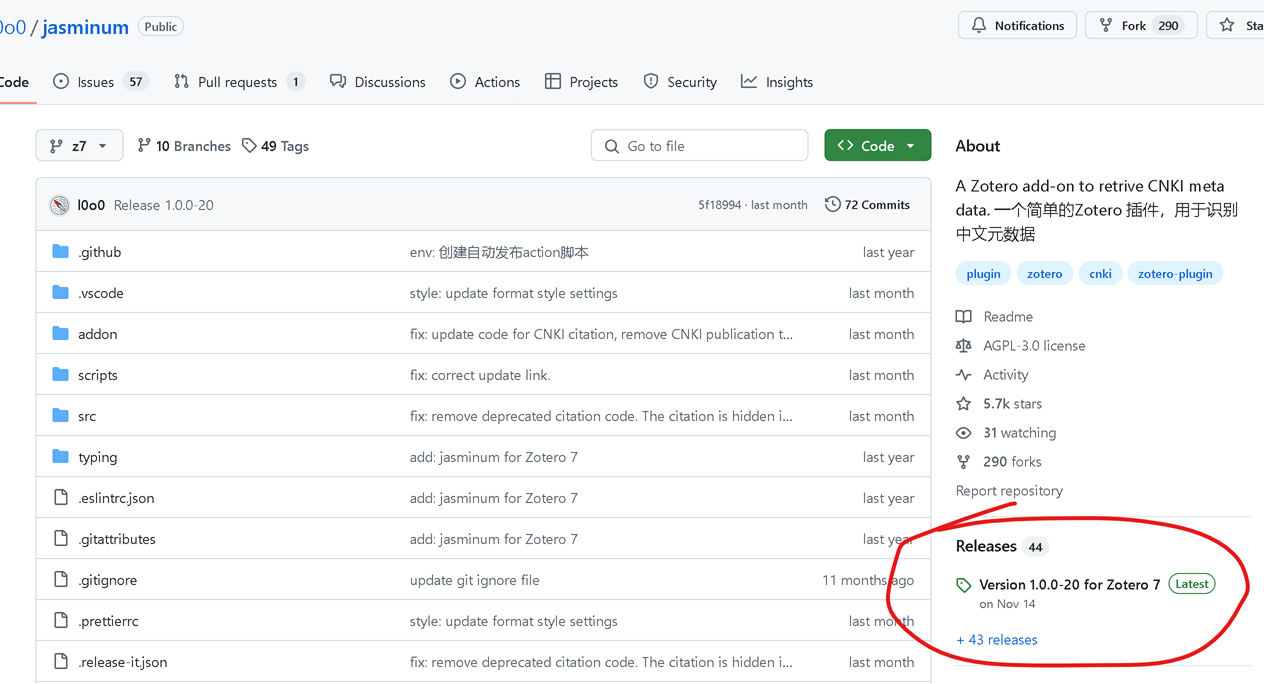Screen dimensions: 1264x684
Task: Open the Security tab
Action: [680, 82]
